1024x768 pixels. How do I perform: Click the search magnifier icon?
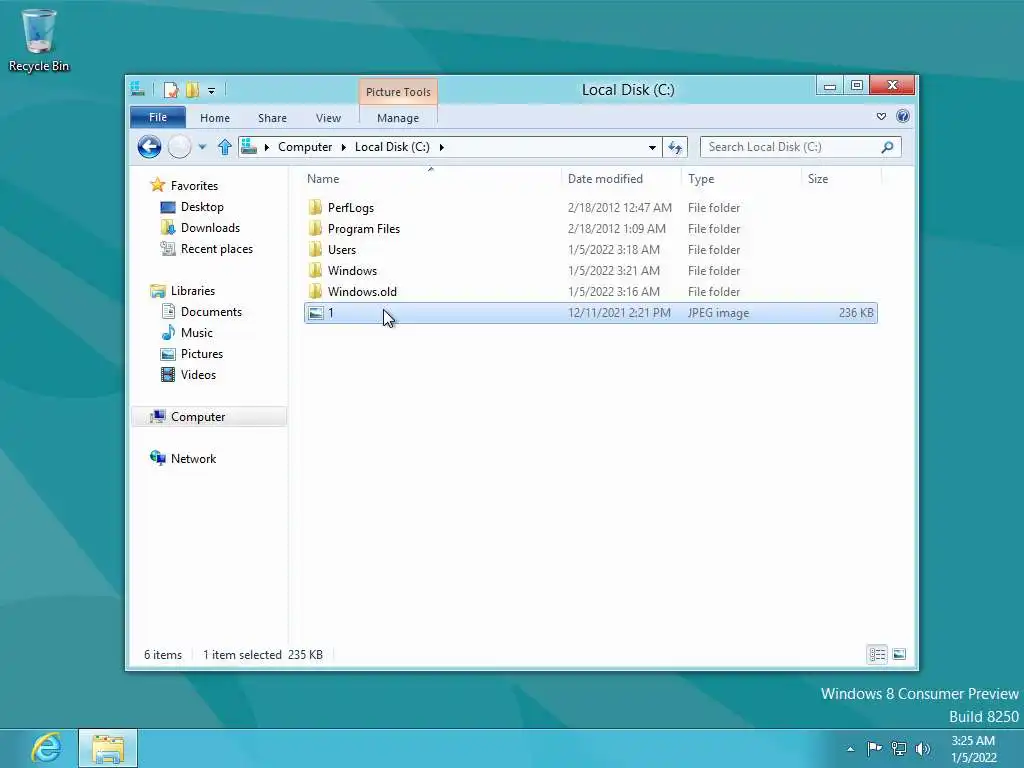click(887, 147)
